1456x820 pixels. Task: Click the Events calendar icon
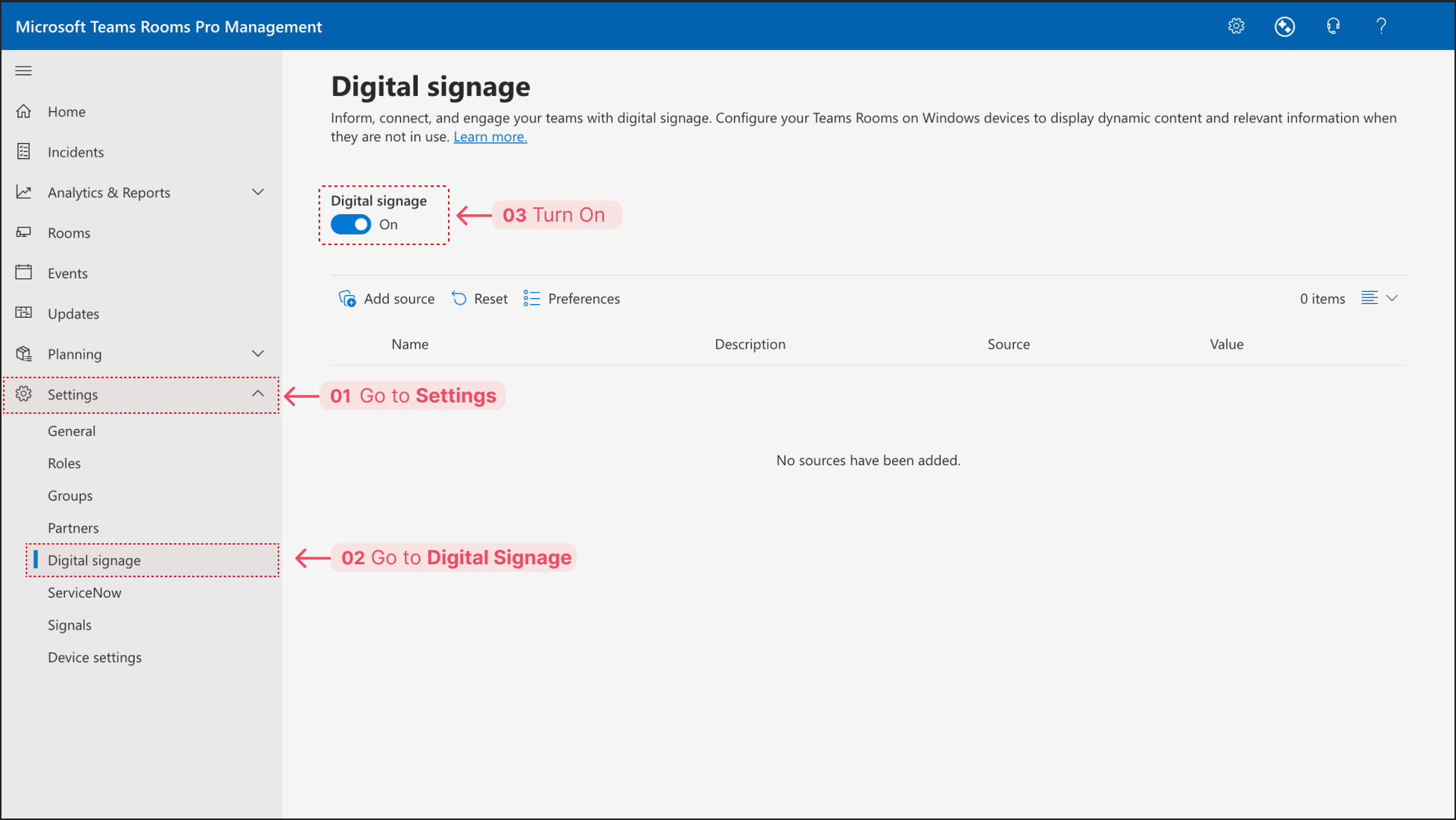coord(23,273)
